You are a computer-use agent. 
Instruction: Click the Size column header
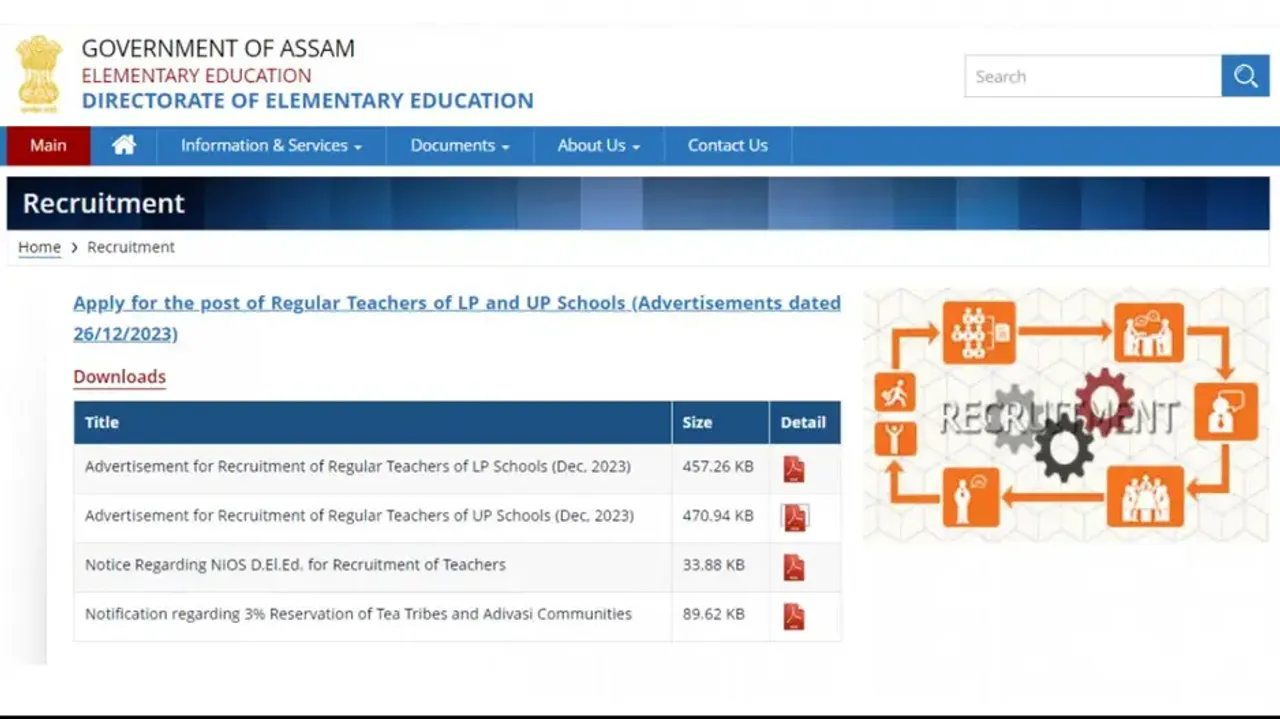coord(697,422)
